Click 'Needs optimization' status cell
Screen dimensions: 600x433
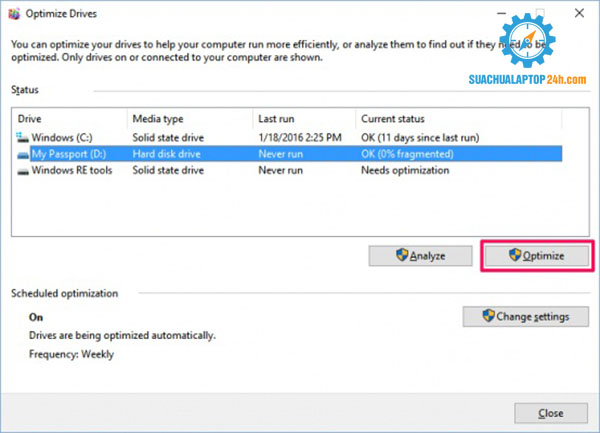tap(405, 170)
